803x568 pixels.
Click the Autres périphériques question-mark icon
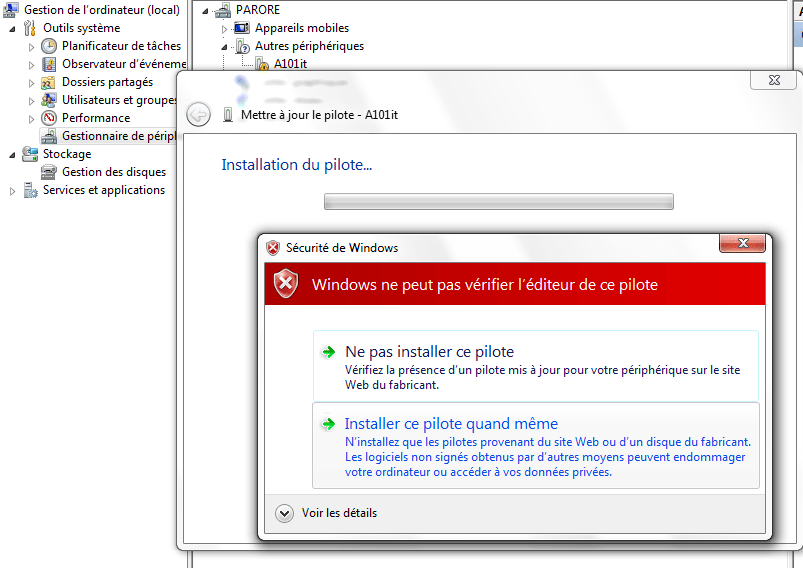pyautogui.click(x=242, y=46)
